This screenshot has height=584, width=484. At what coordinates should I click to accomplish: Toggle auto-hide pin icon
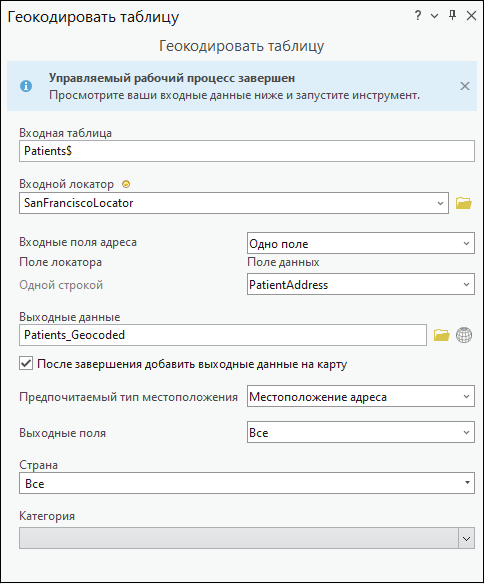[452, 16]
